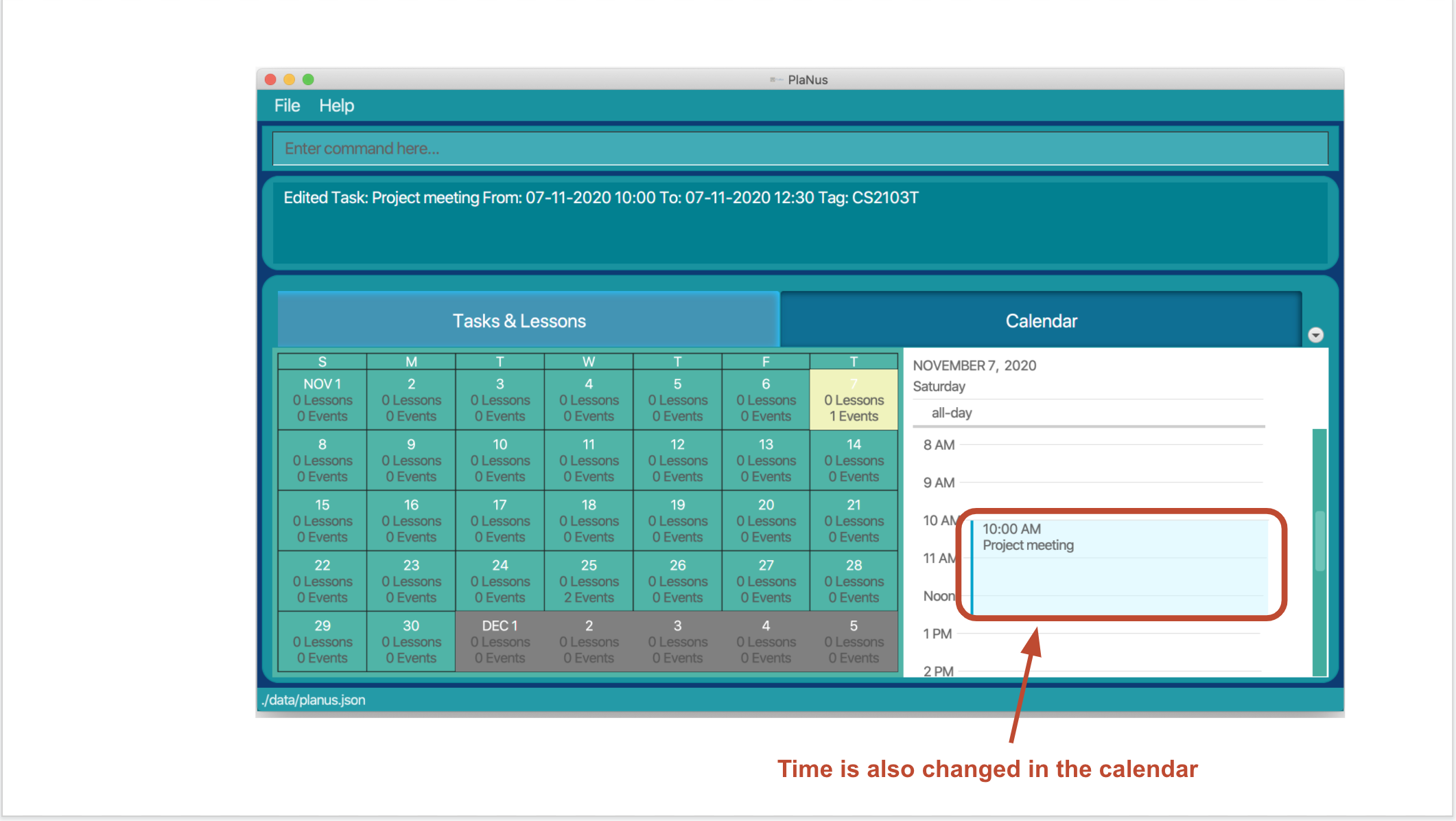Click the 9 AM time label
Image resolution: width=1456 pixels, height=821 pixels.
[939, 483]
